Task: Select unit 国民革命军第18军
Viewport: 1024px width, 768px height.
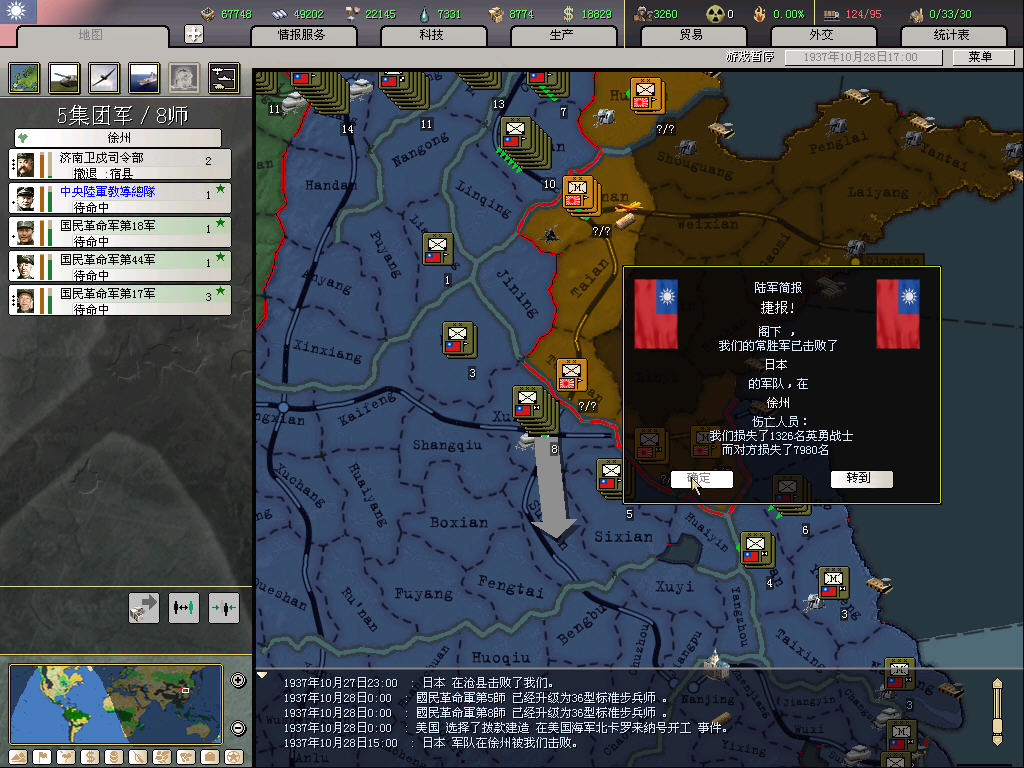Action: pyautogui.click(x=120, y=232)
